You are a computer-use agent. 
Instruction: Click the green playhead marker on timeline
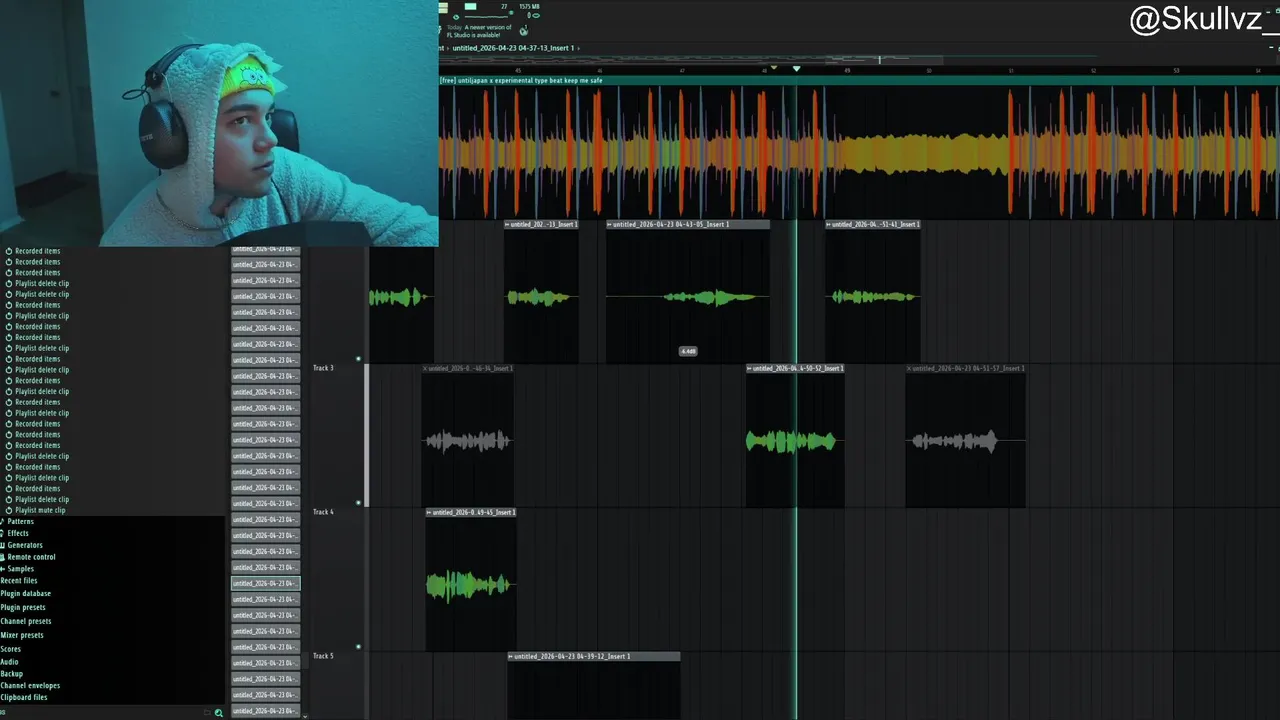click(x=796, y=69)
